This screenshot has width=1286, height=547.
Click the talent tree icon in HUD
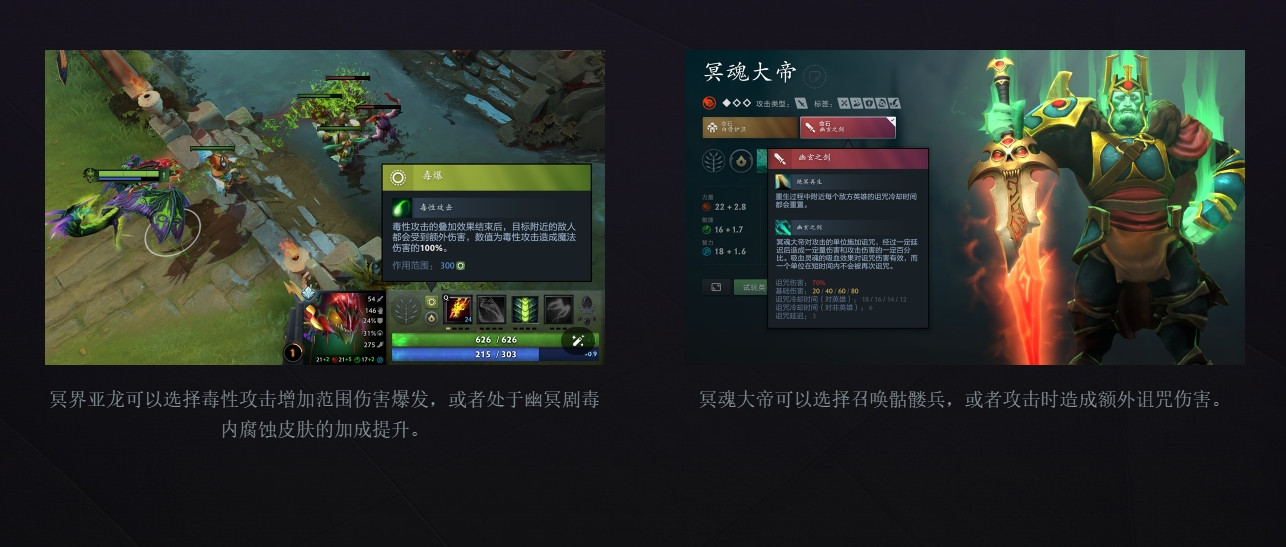407,310
